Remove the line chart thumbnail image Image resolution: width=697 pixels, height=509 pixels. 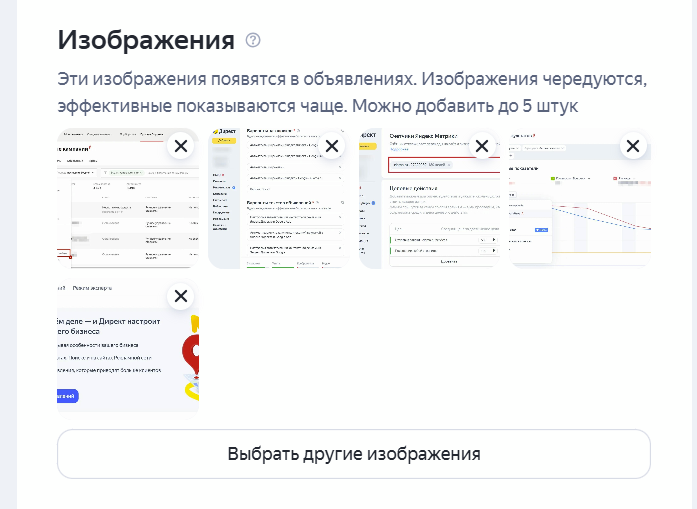pyautogui.click(x=633, y=146)
